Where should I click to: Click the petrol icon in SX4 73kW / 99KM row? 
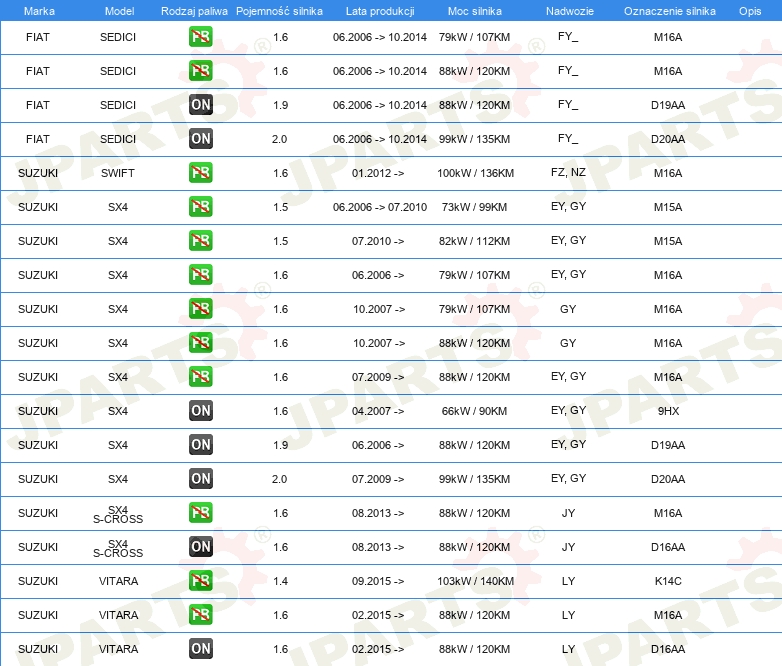pyautogui.click(x=200, y=207)
